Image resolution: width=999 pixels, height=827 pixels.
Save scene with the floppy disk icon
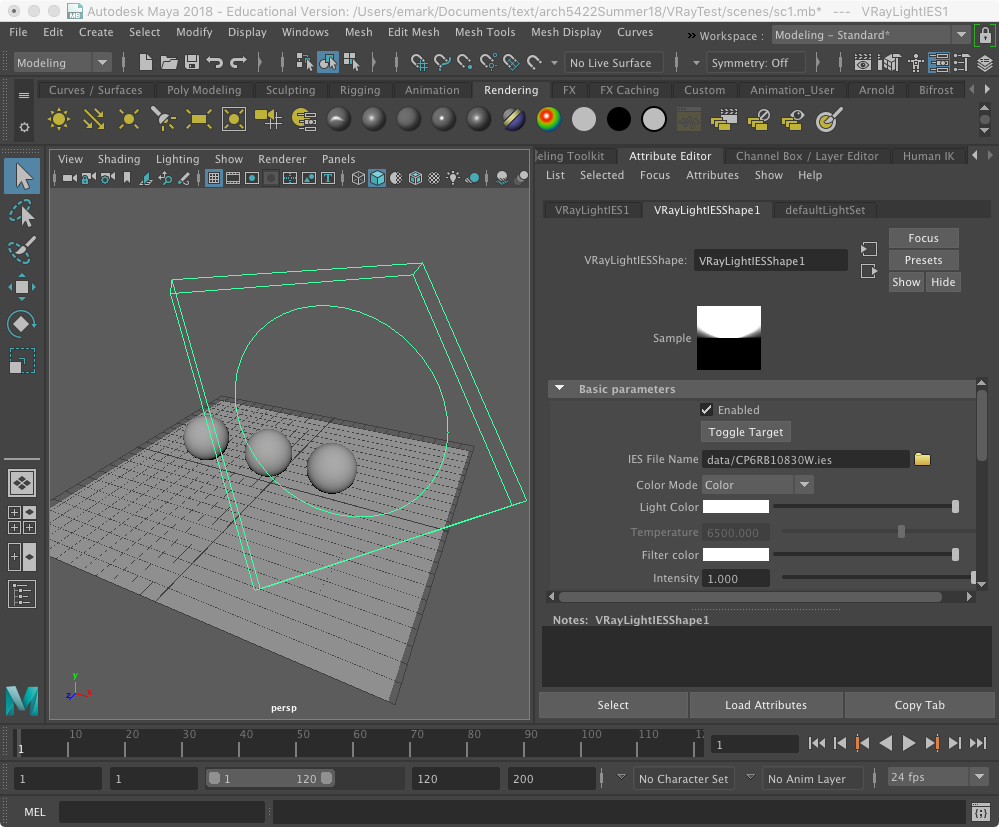pyautogui.click(x=192, y=62)
